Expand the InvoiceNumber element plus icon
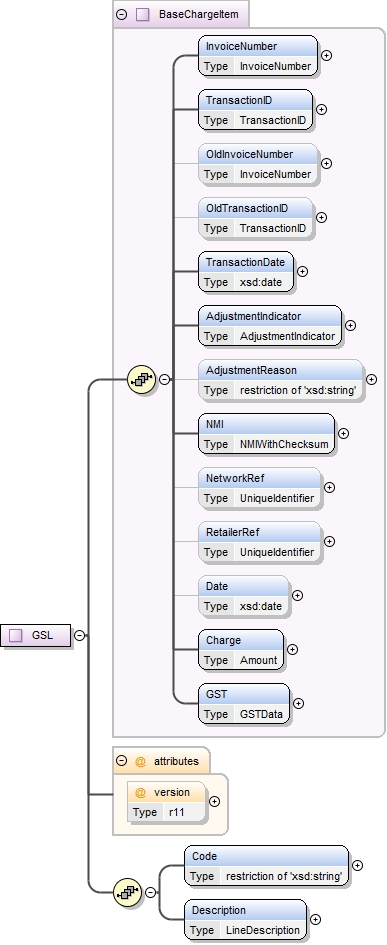This screenshot has width=387, height=945. pyautogui.click(x=326, y=55)
